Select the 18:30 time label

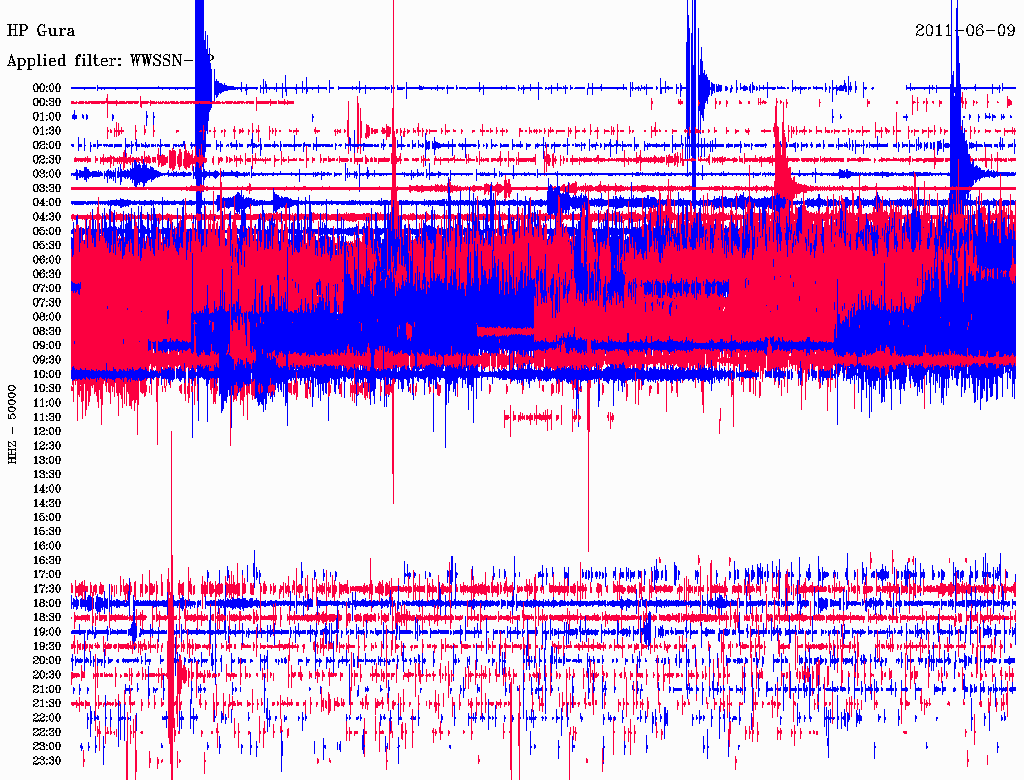47,617
